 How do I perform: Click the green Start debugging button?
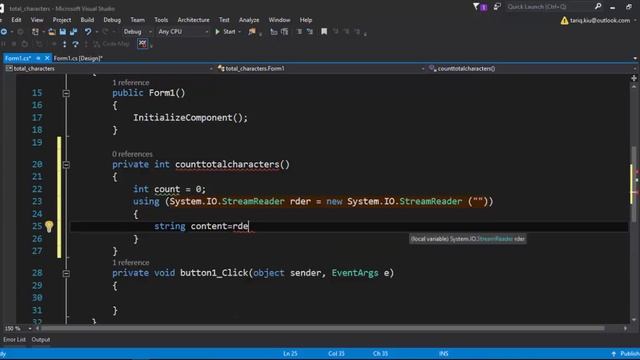click(225, 31)
